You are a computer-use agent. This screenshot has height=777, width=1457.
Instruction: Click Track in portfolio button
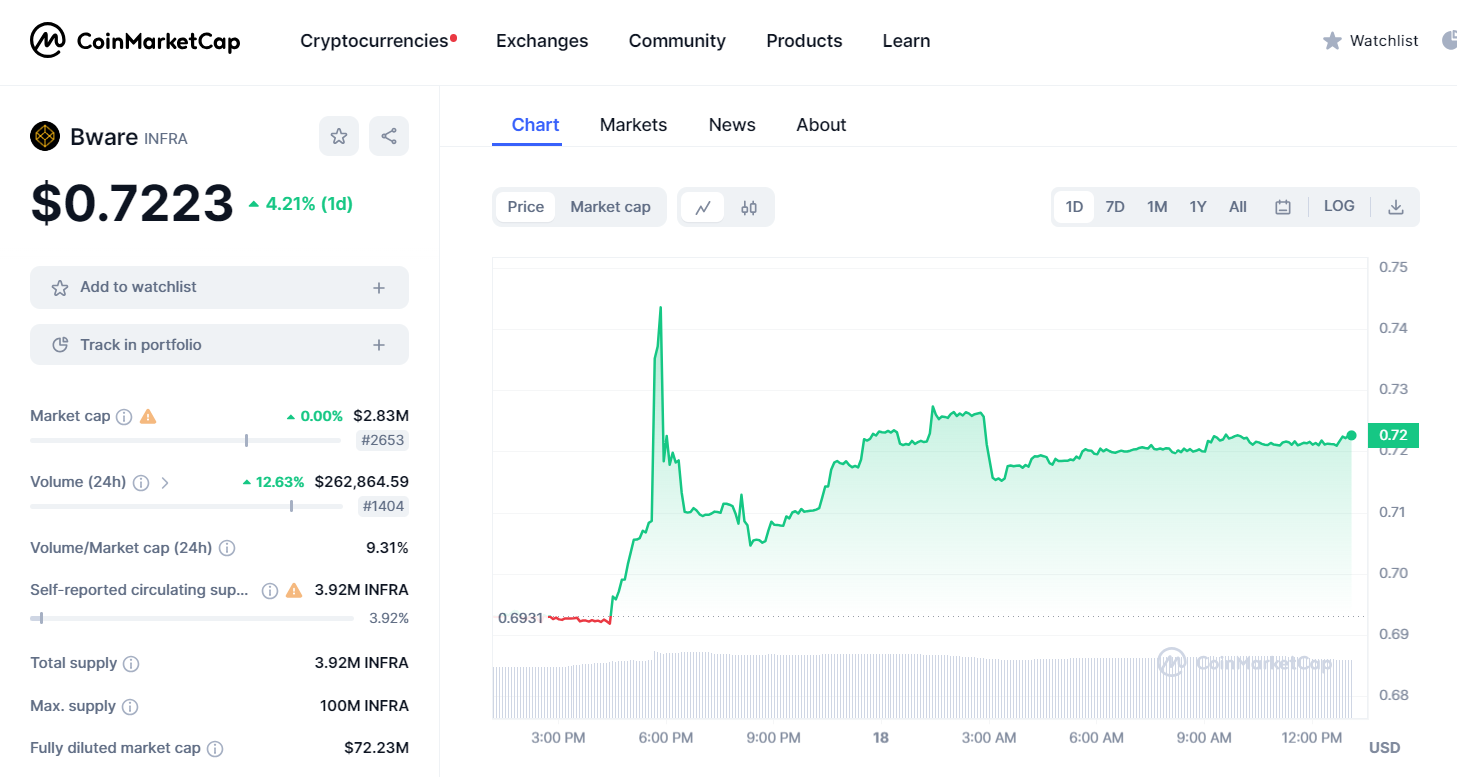pyautogui.click(x=219, y=345)
